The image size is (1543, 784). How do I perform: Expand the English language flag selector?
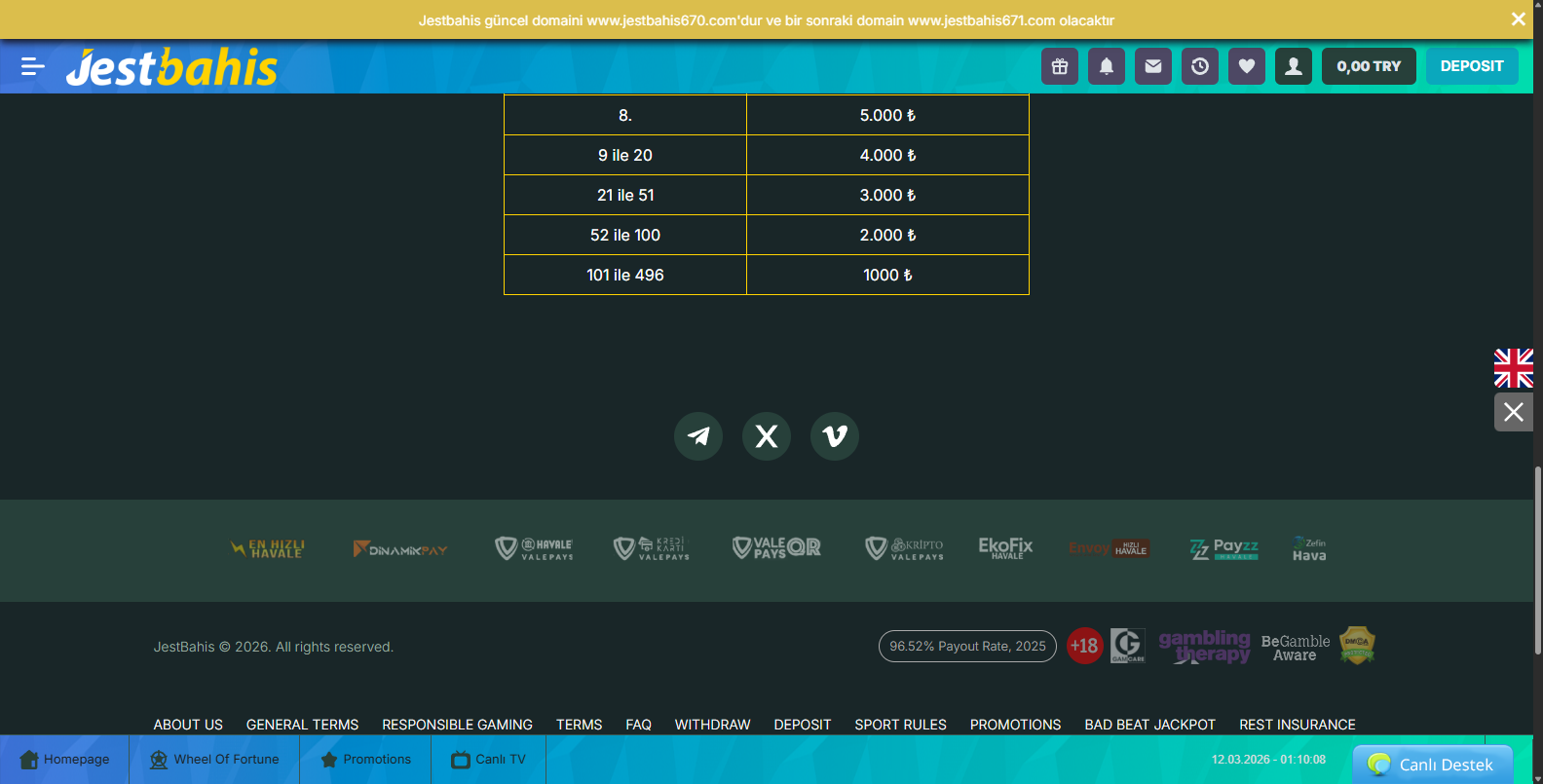tap(1514, 368)
